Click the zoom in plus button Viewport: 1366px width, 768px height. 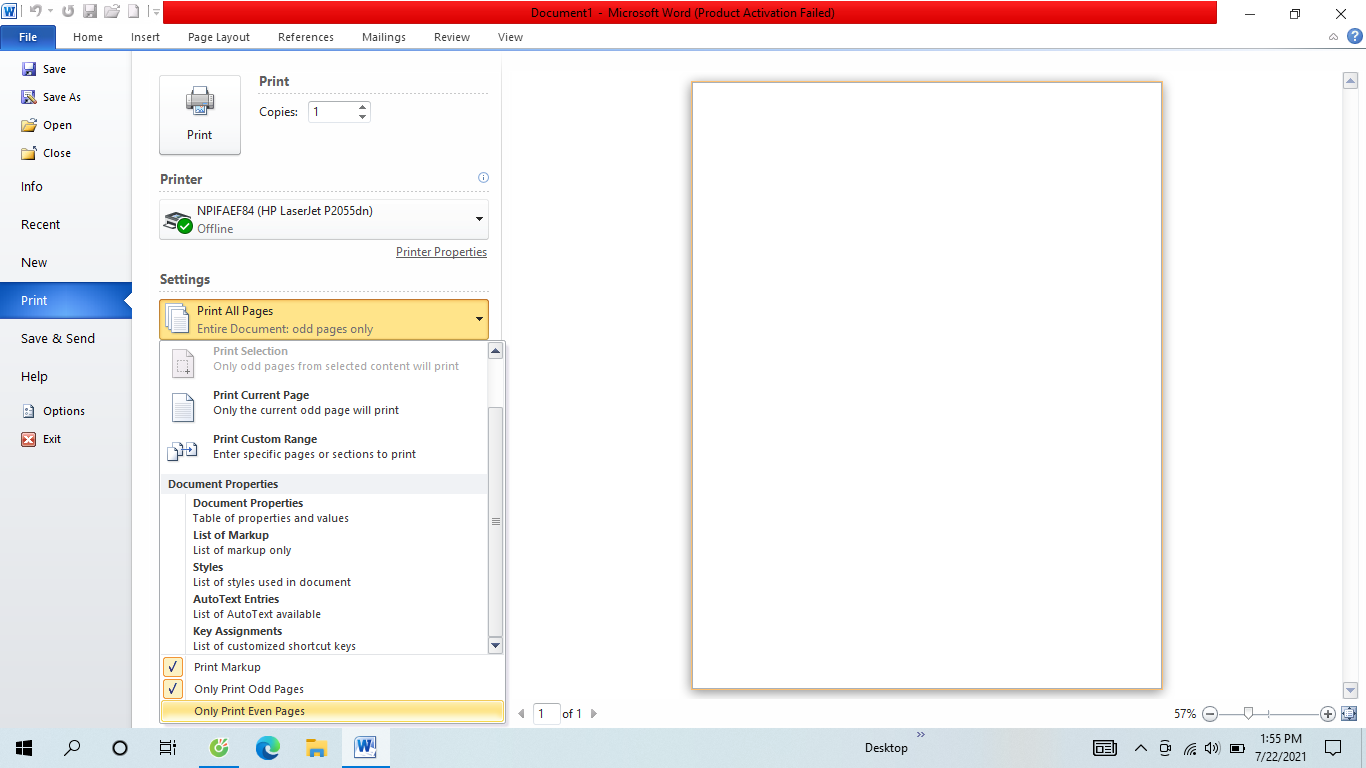1328,714
